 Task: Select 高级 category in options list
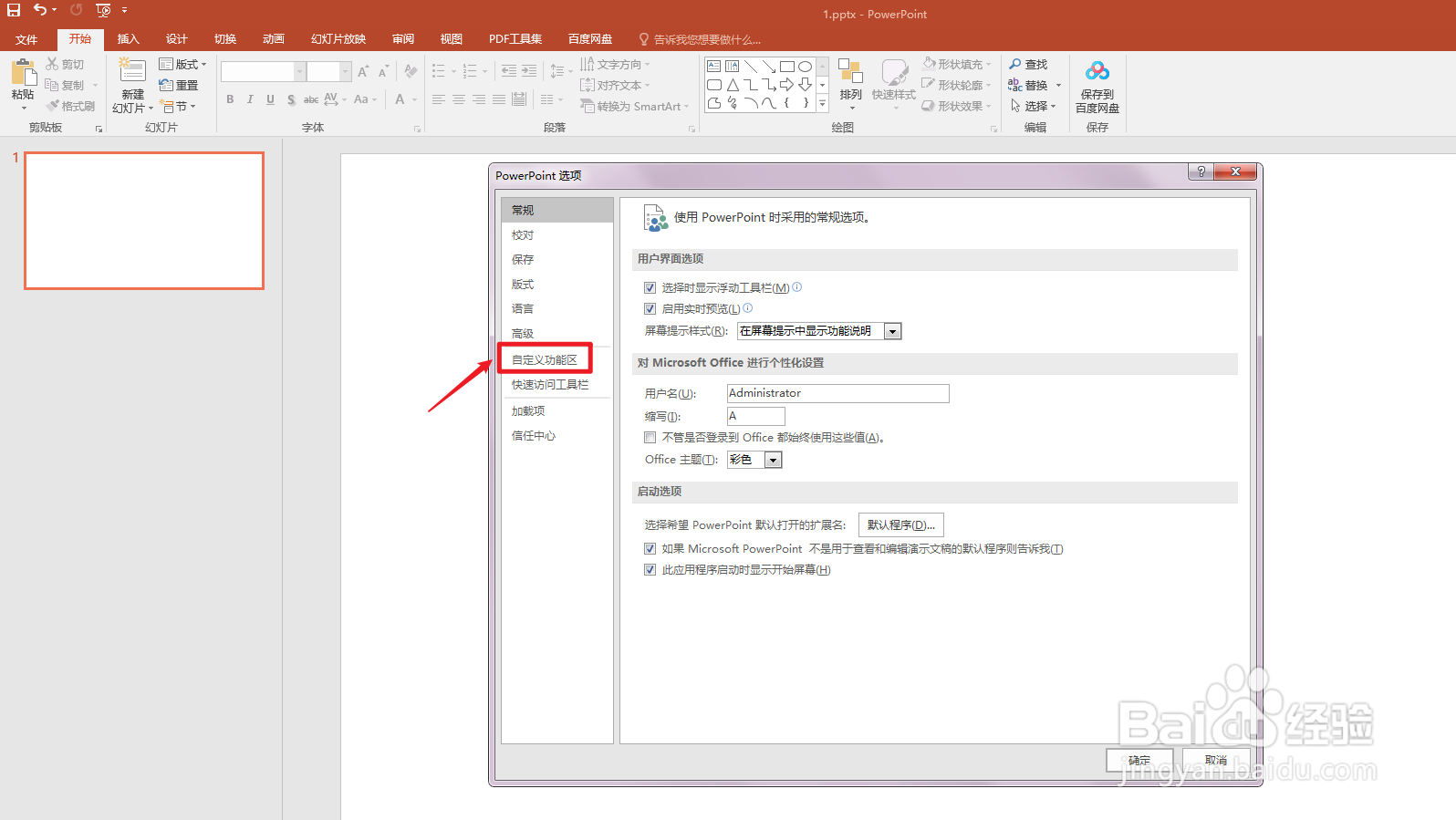[523, 333]
